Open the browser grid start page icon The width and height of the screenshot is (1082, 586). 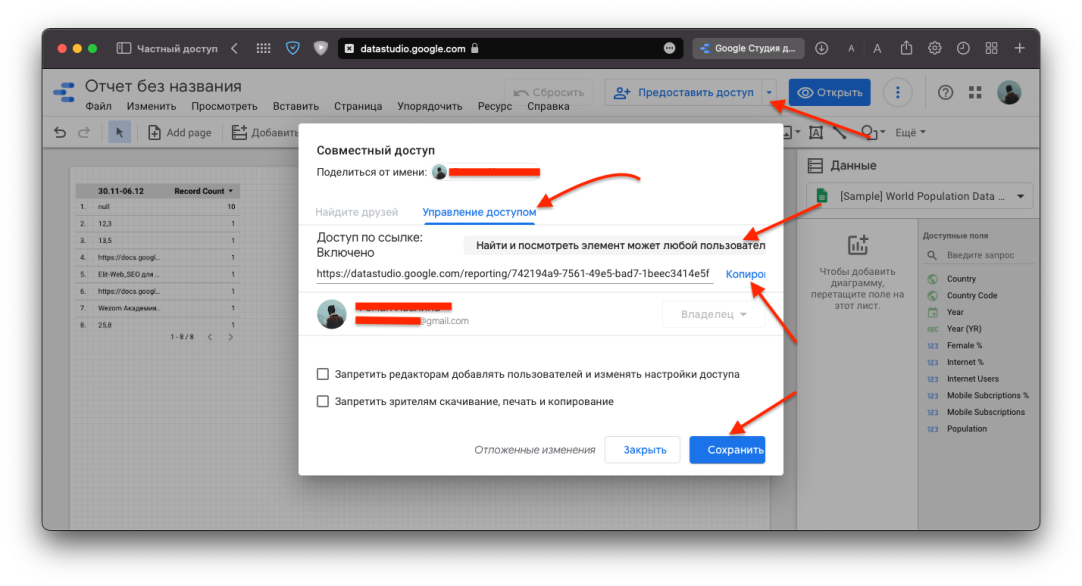264,48
